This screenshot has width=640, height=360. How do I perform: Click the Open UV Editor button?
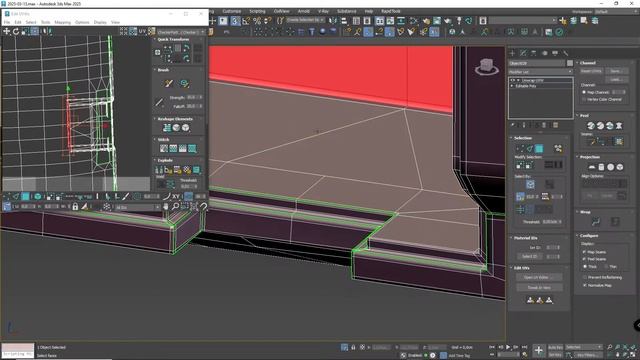[x=539, y=277]
